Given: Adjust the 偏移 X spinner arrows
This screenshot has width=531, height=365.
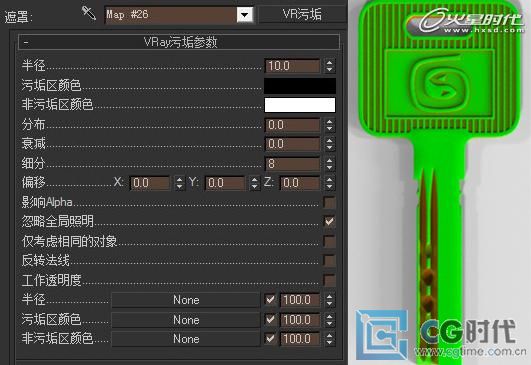Looking at the screenshot, I should (x=179, y=183).
